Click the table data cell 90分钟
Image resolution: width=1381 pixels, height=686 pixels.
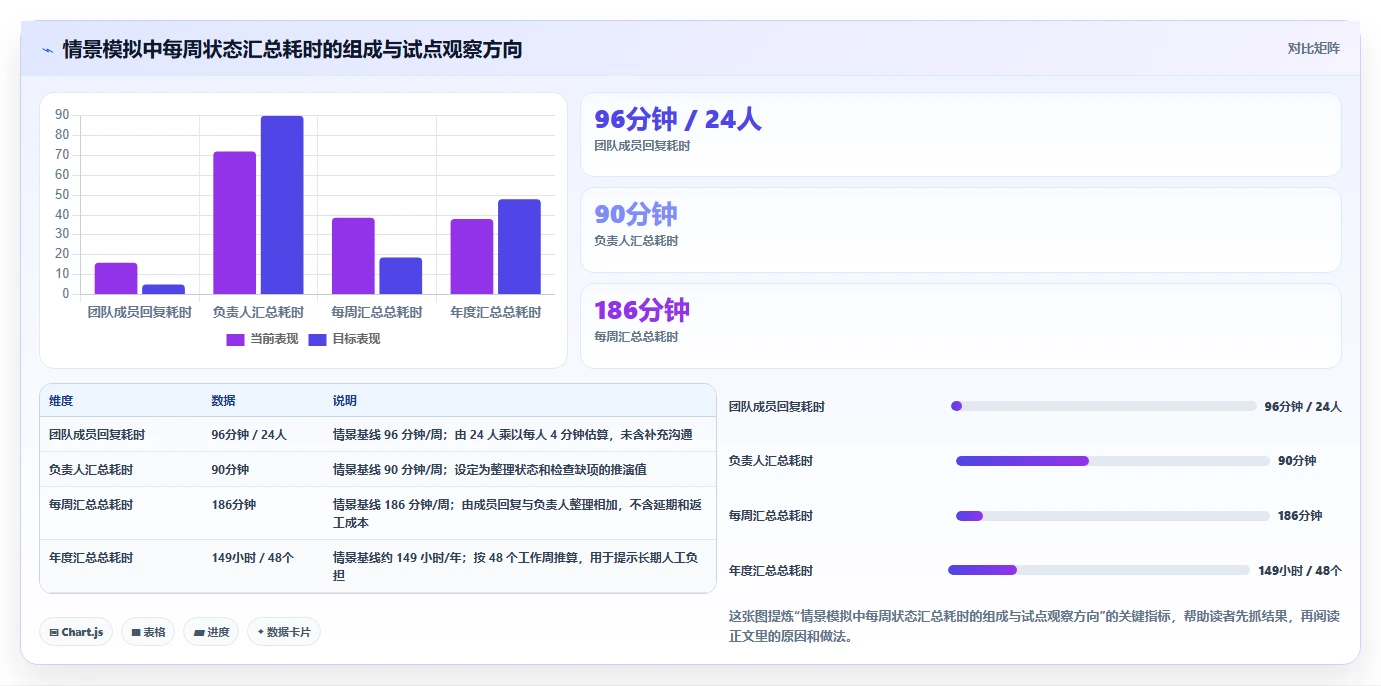point(230,469)
